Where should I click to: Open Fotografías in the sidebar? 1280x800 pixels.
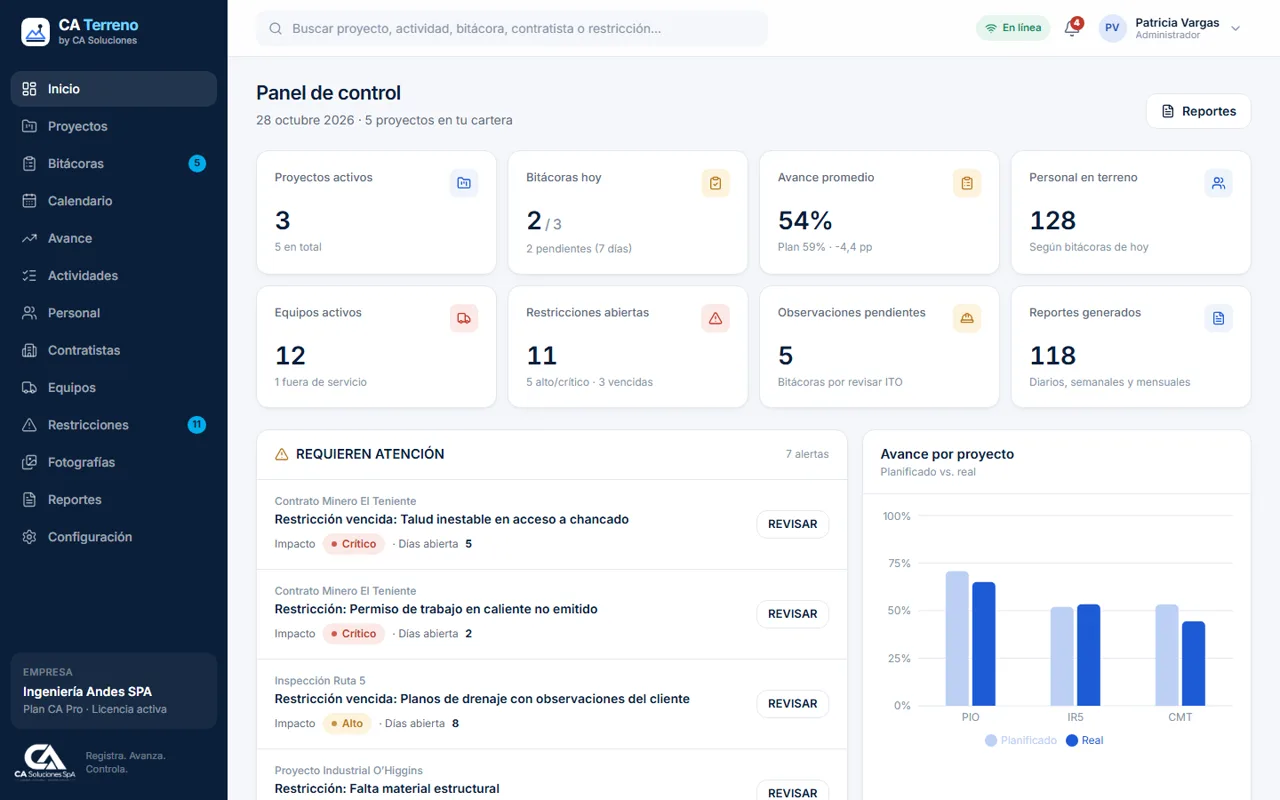pos(114,462)
